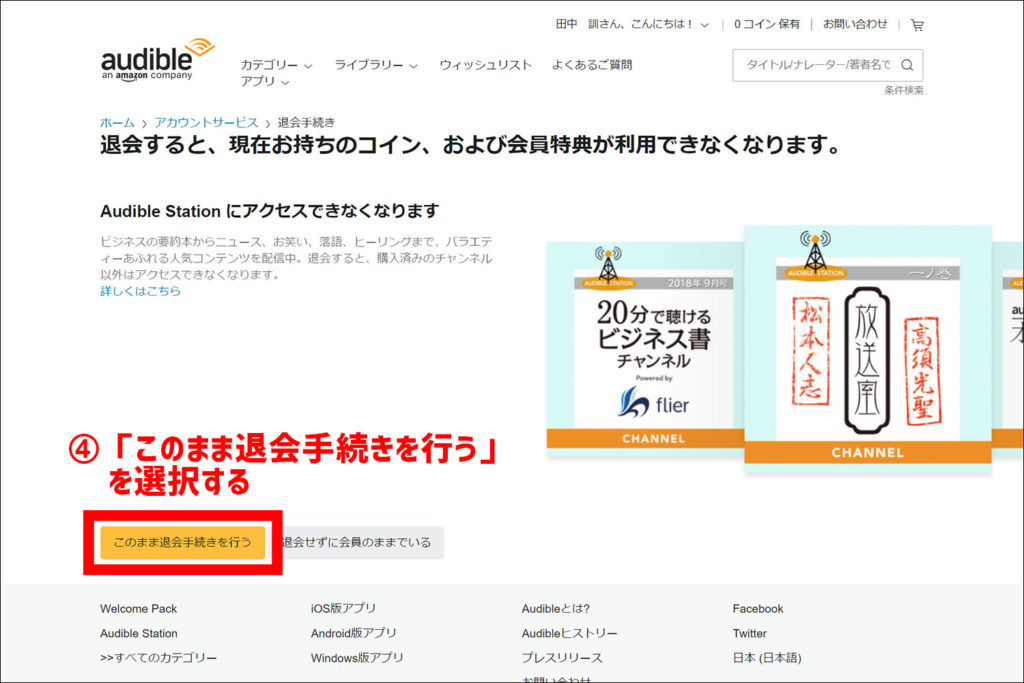The width and height of the screenshot is (1024, 683).
Task: Open よくあるご質問 in the navigation
Action: click(x=592, y=65)
